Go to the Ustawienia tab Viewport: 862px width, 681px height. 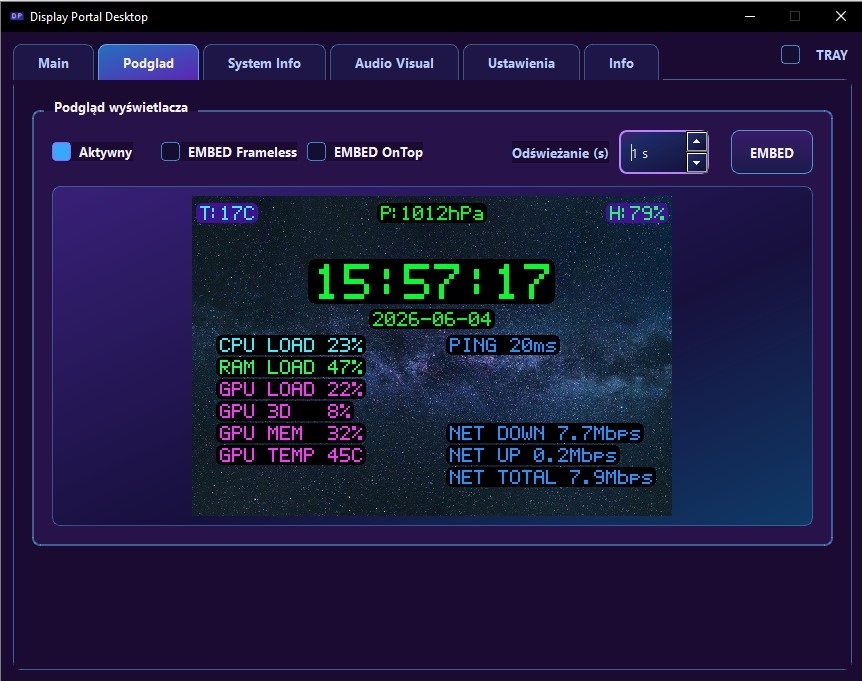521,63
